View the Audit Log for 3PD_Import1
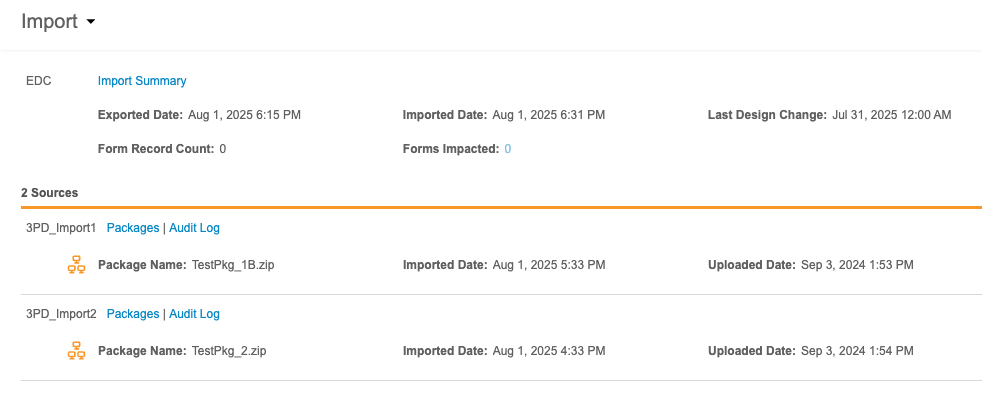982x420 pixels. coord(194,228)
